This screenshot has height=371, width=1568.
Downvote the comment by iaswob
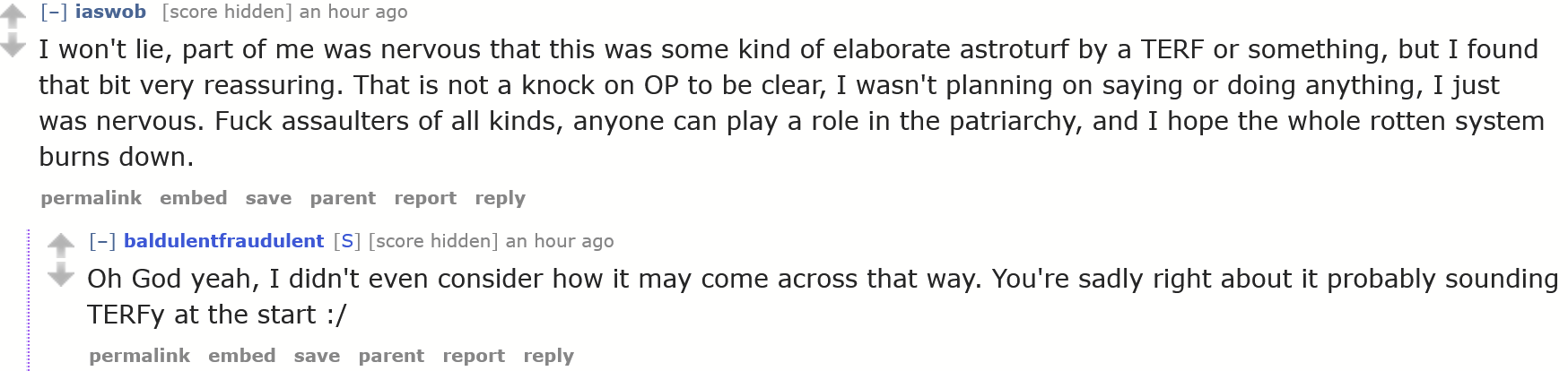(13, 45)
